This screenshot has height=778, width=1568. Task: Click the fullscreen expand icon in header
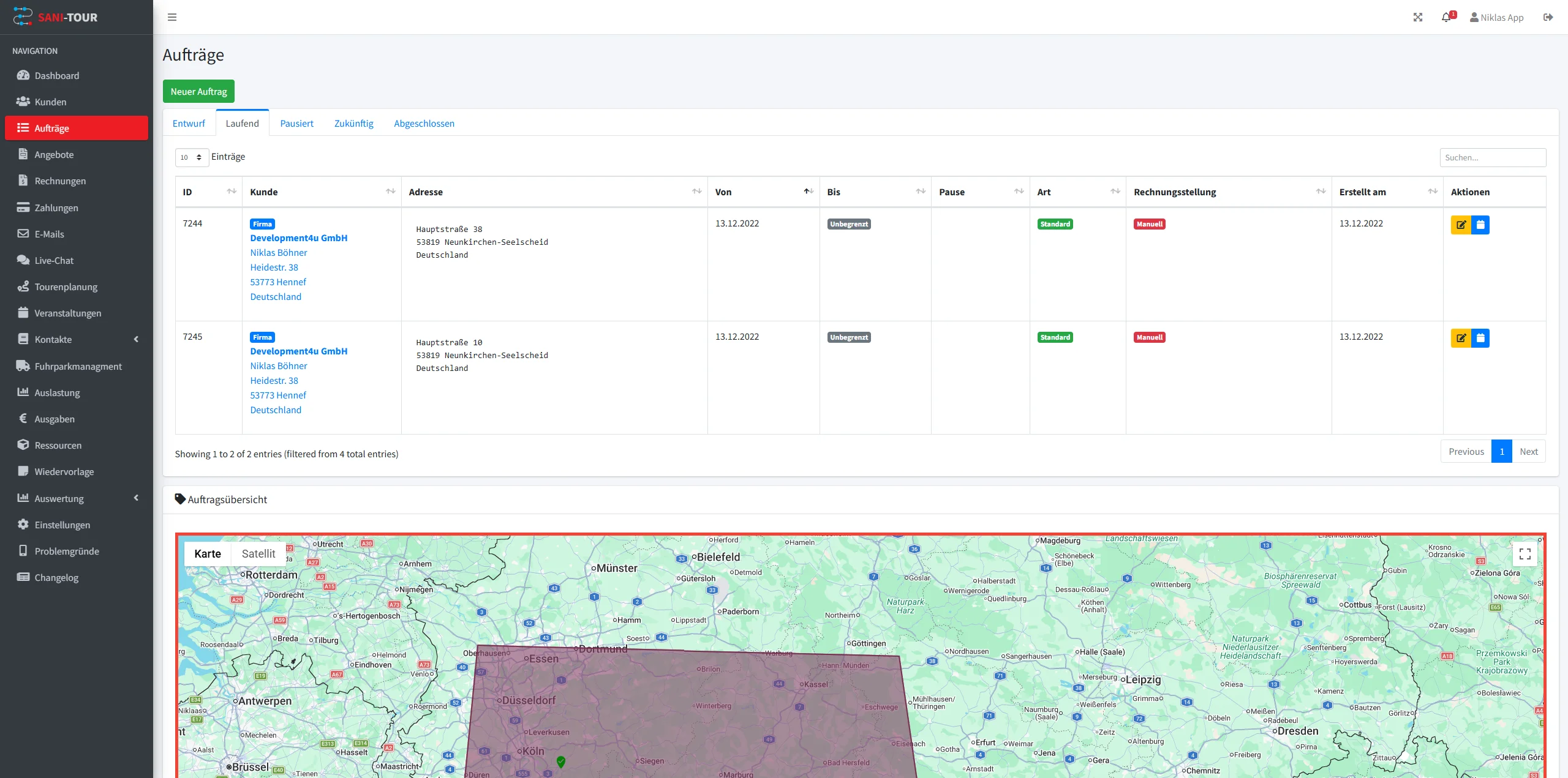(x=1418, y=17)
